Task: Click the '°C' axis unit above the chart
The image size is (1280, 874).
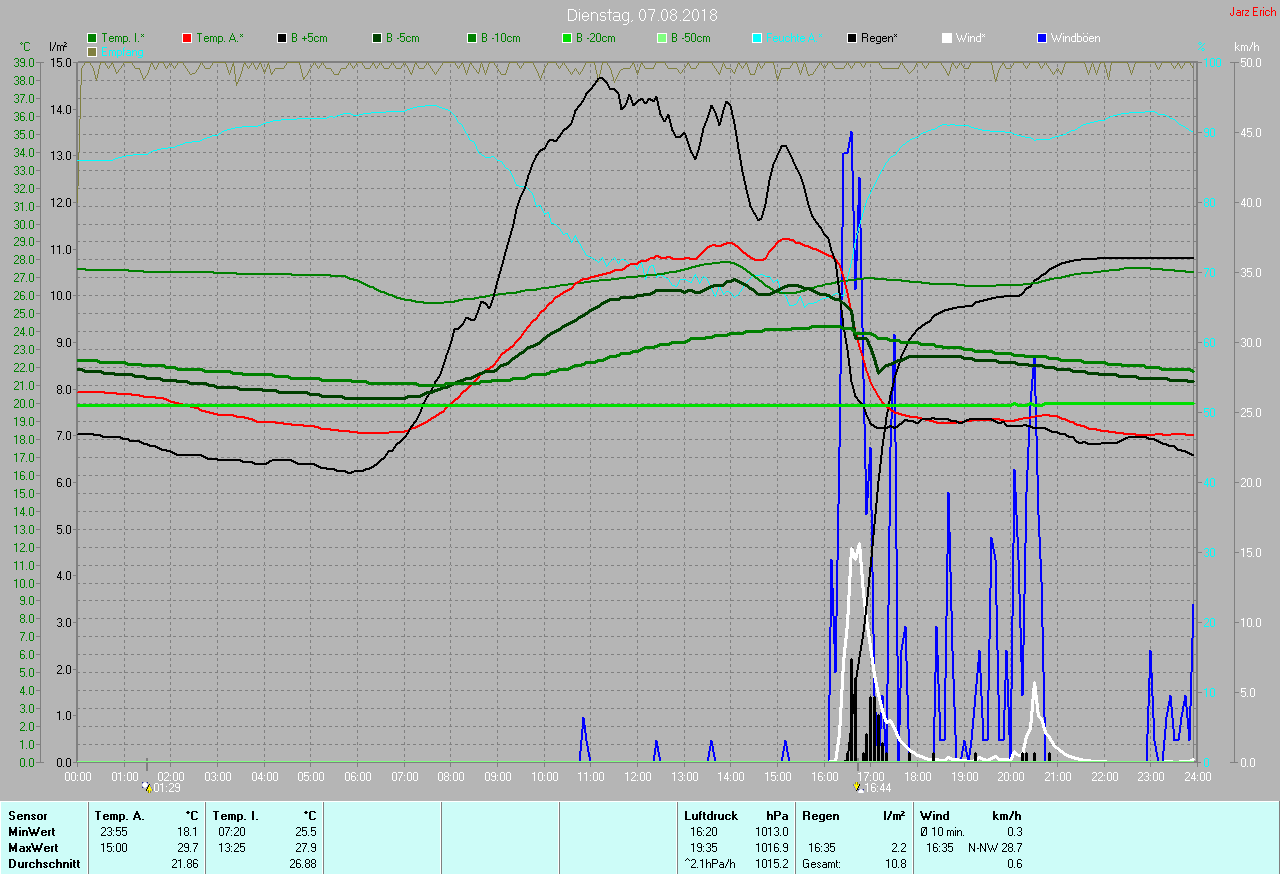Action: (25, 47)
